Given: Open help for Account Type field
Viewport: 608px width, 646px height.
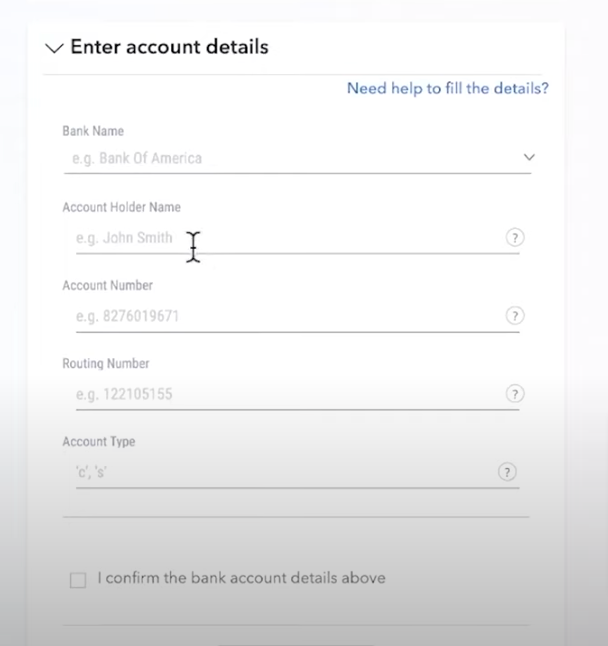Looking at the screenshot, I should 507,473.
